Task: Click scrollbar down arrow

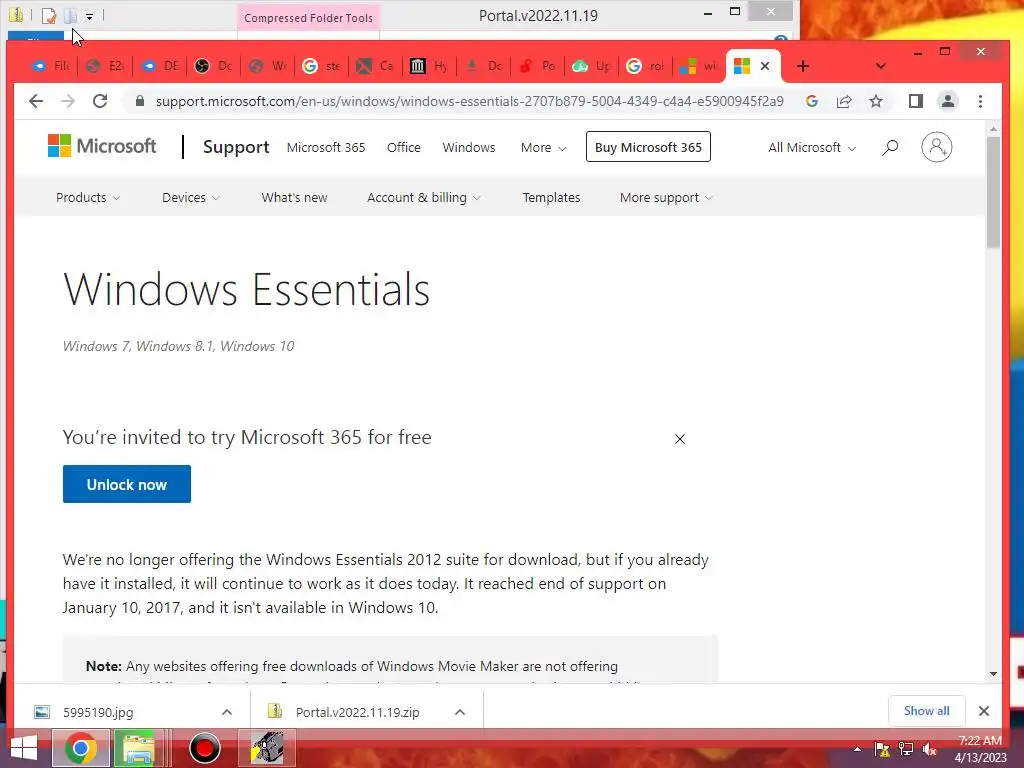Action: point(993,673)
